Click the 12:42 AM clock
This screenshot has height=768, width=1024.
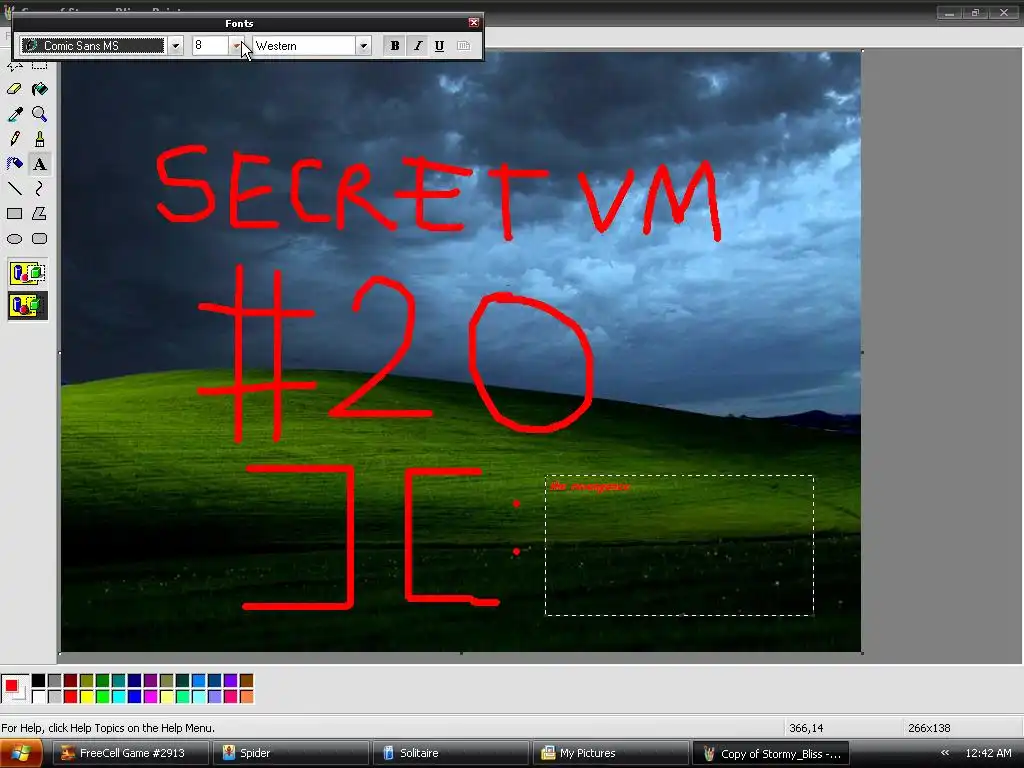point(988,753)
